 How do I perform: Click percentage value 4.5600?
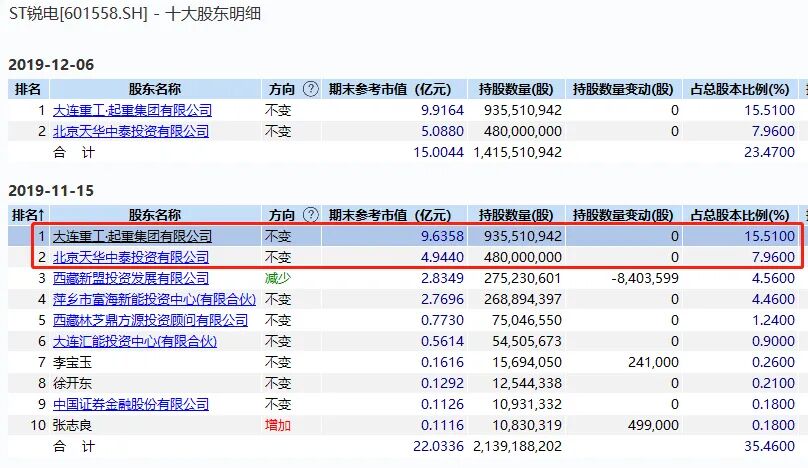773,278
